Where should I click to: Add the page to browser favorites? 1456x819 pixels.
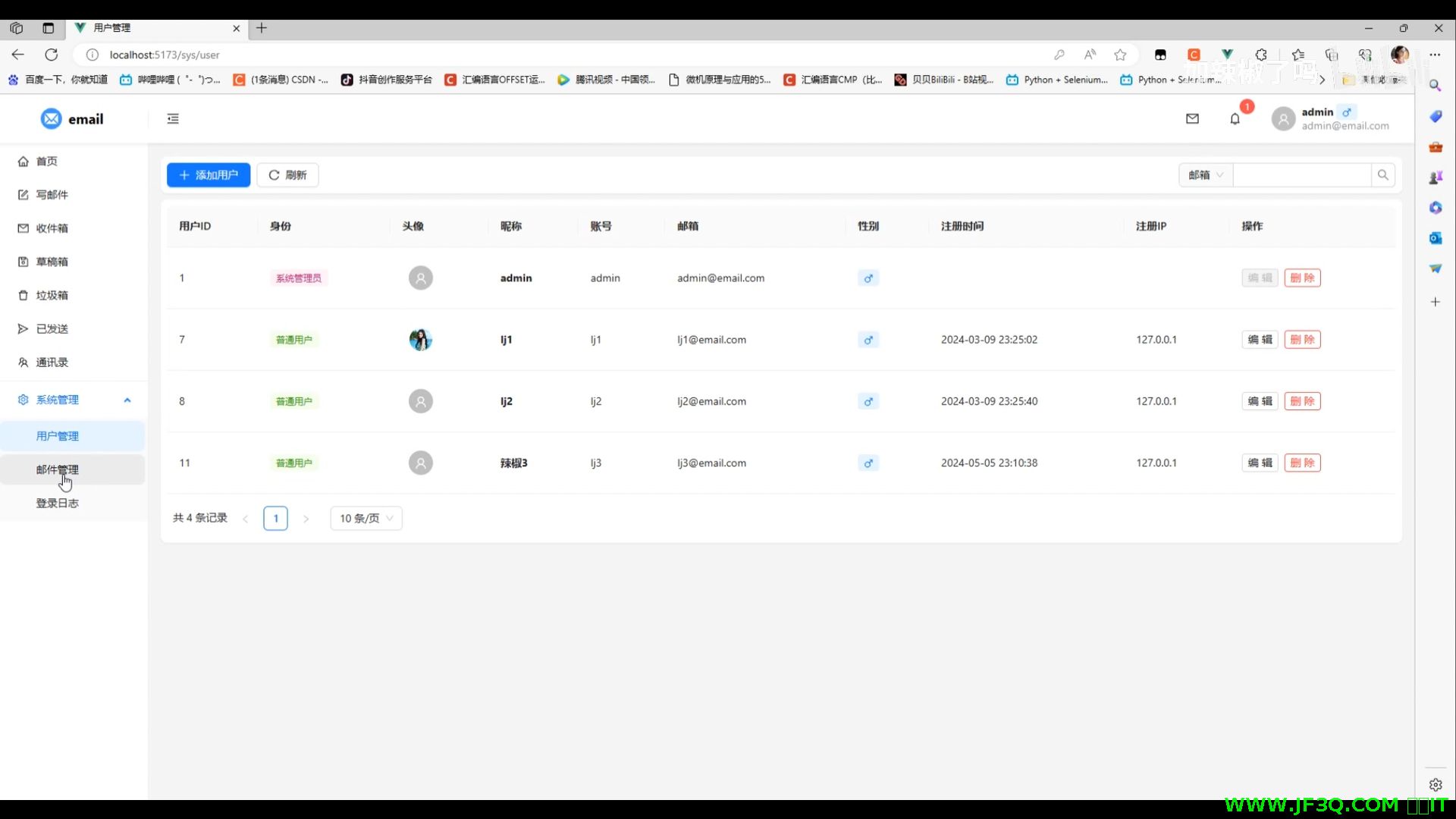[1120, 55]
